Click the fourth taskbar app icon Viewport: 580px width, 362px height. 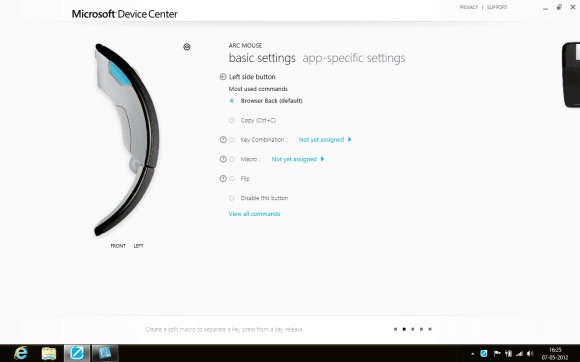105,353
